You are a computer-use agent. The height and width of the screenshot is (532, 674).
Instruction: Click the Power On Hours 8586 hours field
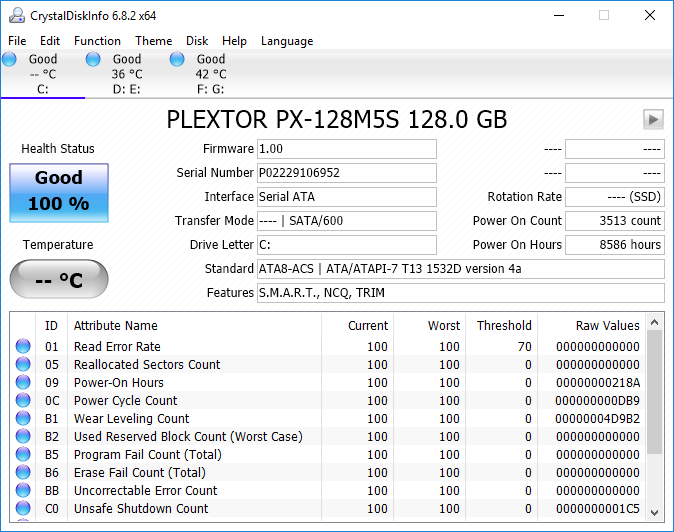615,245
